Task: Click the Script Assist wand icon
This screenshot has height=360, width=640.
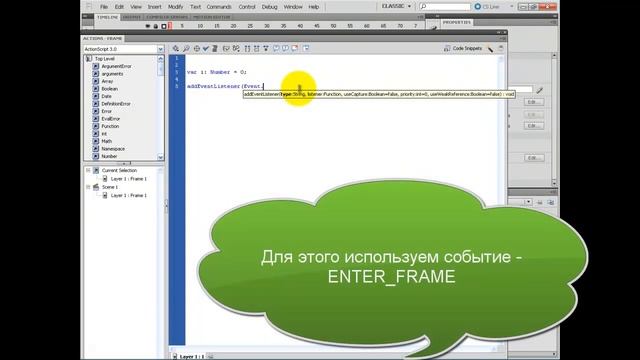Action: [x=490, y=49]
